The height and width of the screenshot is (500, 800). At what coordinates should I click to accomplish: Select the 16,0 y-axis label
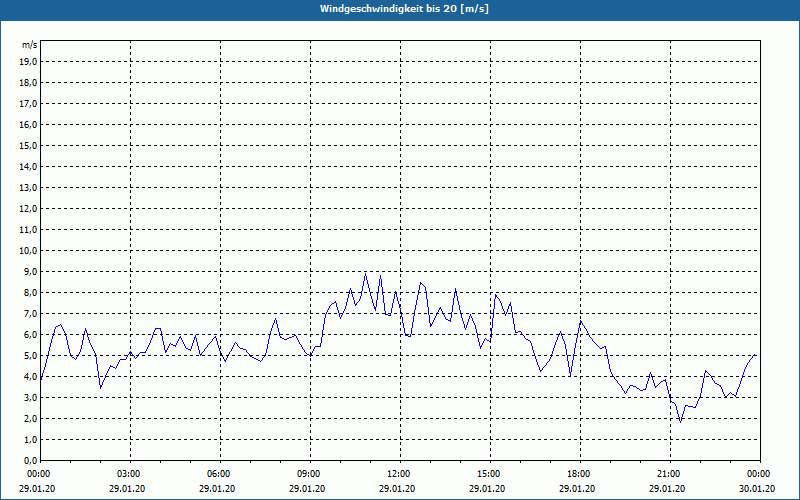(x=29, y=124)
